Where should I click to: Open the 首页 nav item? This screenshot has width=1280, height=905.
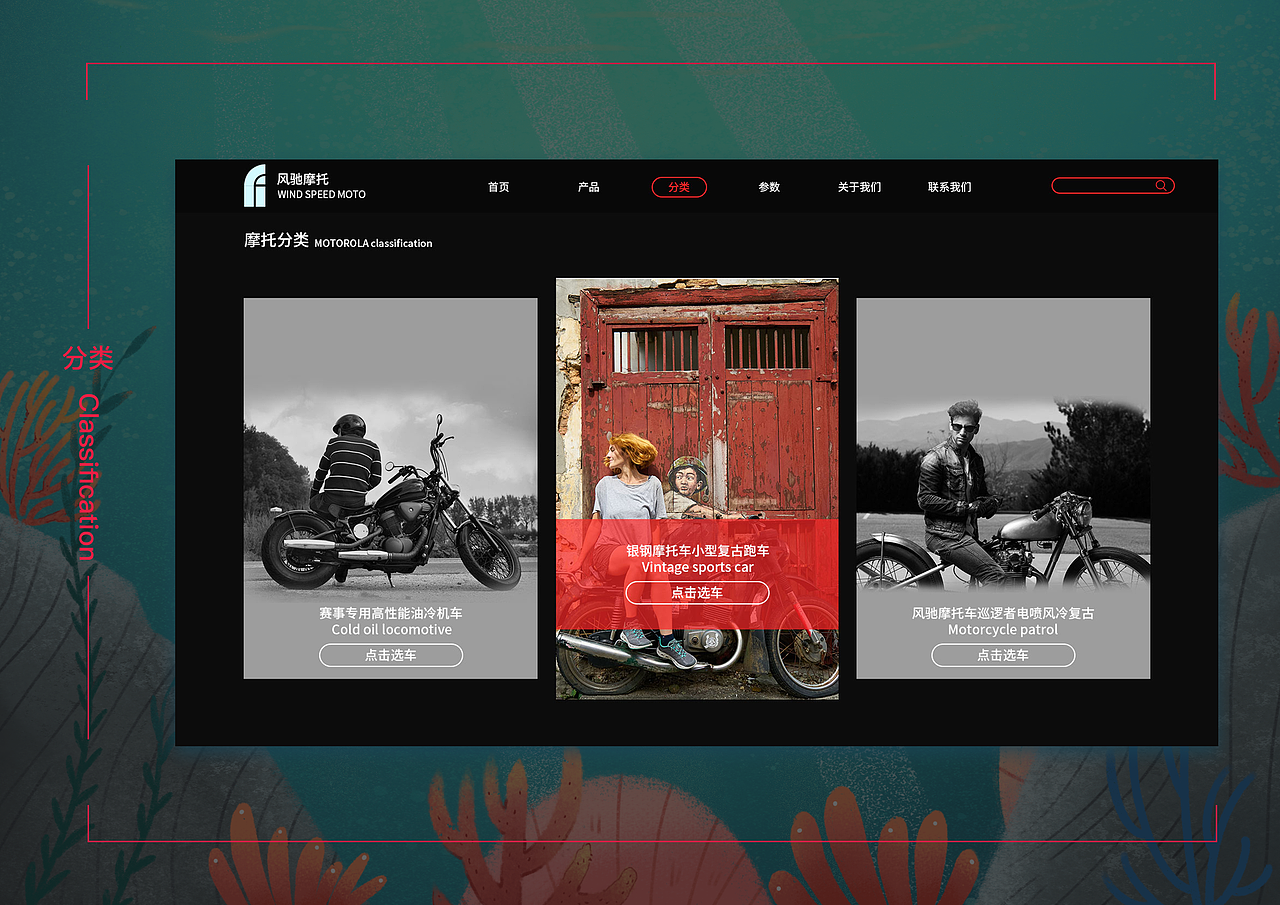coord(498,187)
